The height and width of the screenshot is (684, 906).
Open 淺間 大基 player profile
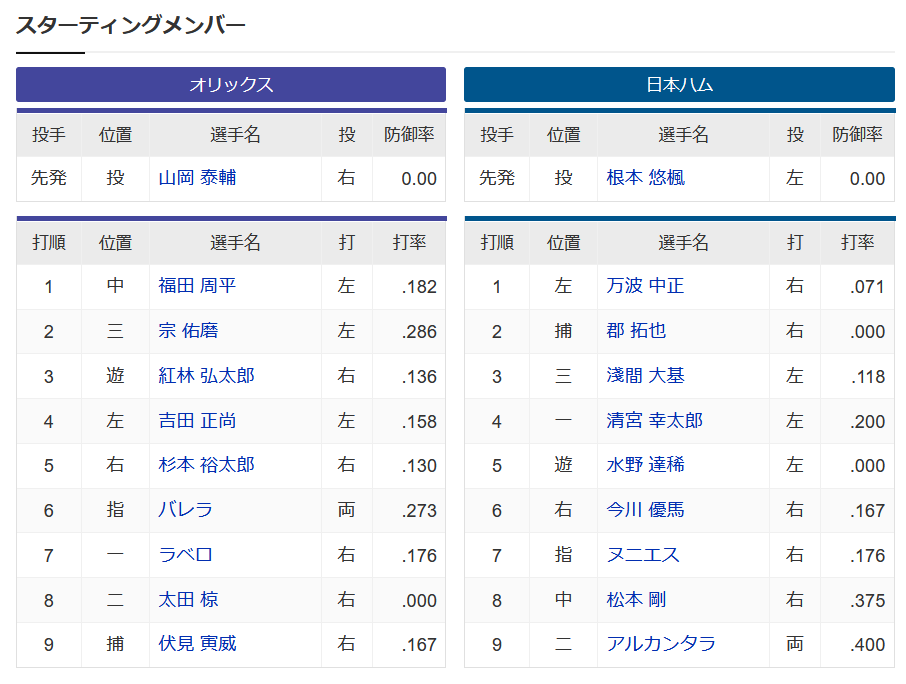click(x=645, y=376)
